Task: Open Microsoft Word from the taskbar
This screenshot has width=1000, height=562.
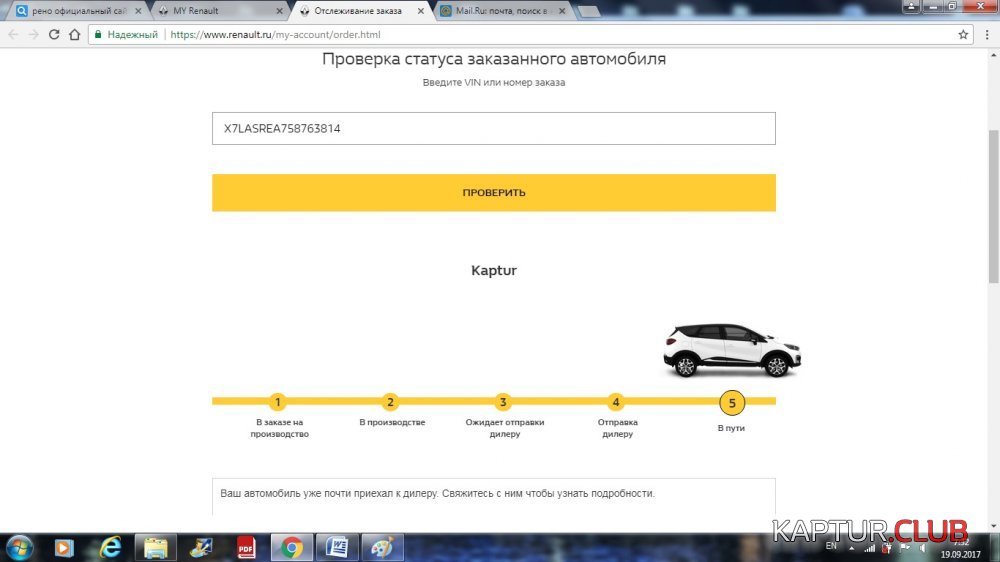Action: coord(337,547)
